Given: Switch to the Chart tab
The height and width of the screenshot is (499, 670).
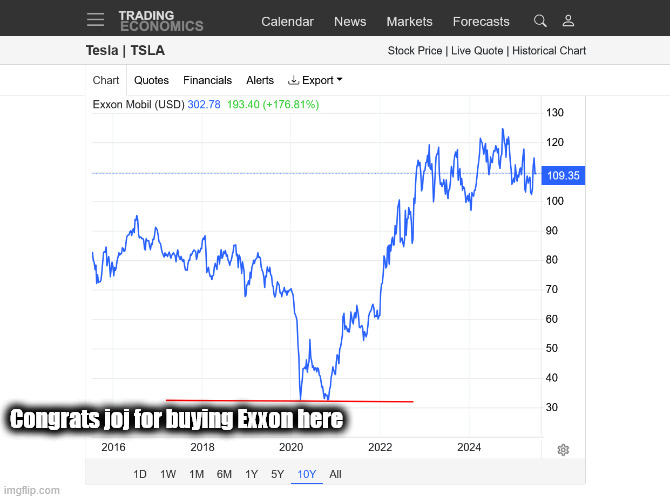Looking at the screenshot, I should coord(106,80).
